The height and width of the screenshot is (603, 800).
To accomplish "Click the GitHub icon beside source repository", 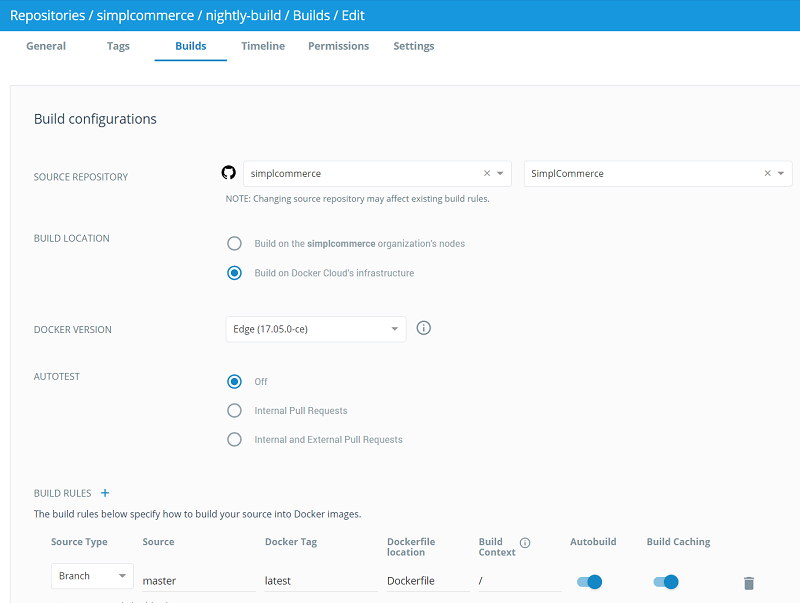I will [x=228, y=172].
